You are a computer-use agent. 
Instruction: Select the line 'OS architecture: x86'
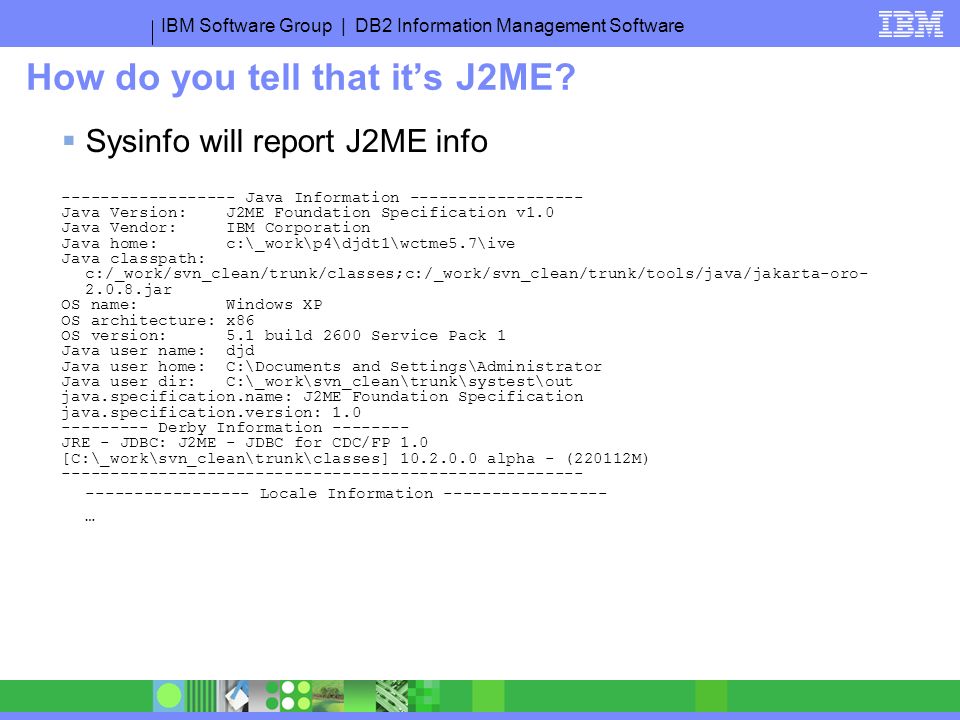[x=157, y=320]
